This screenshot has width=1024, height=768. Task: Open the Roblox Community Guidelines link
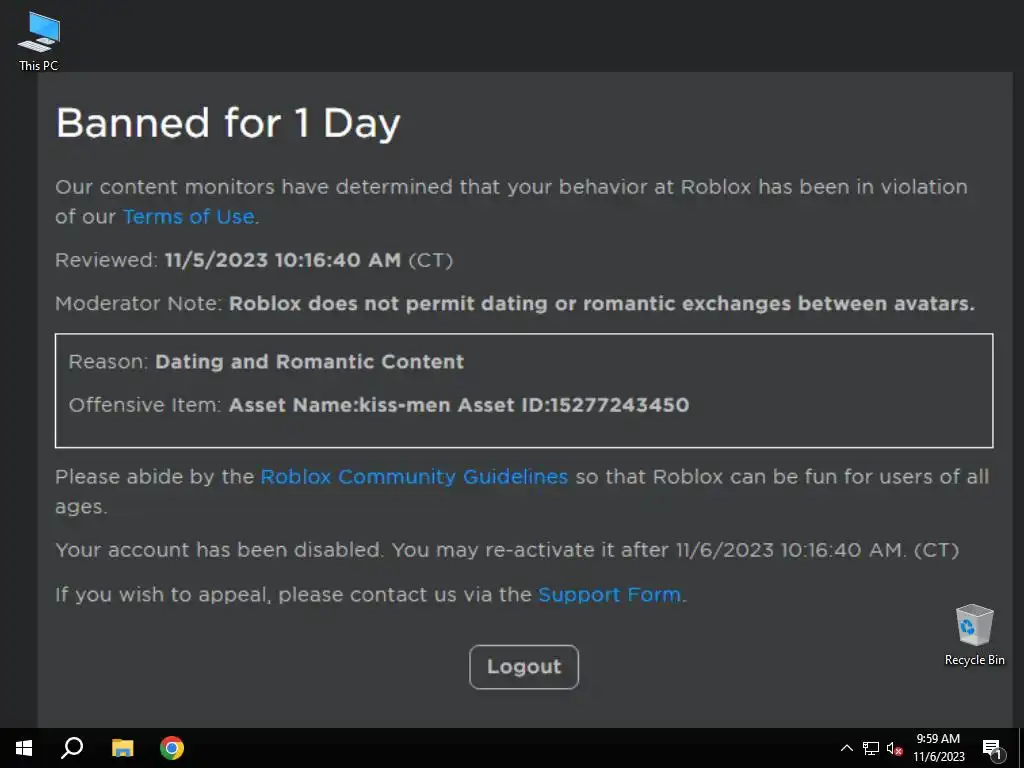click(x=414, y=477)
